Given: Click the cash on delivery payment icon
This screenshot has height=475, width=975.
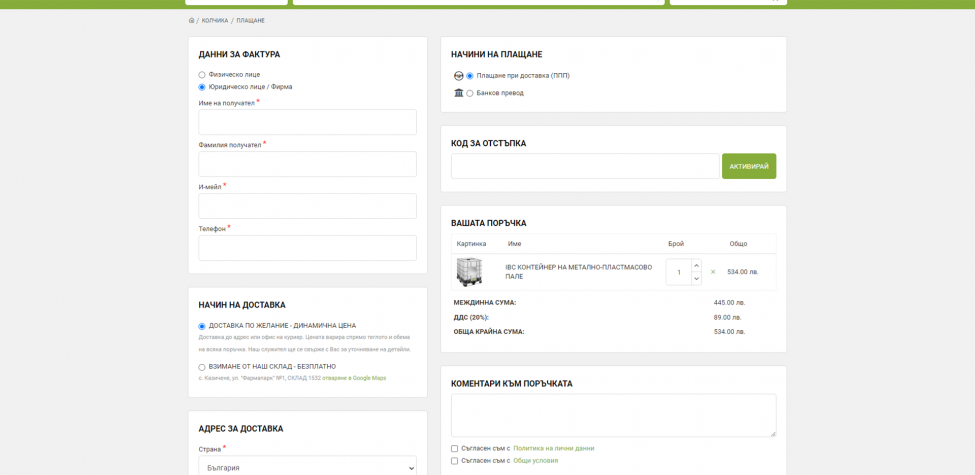Looking at the screenshot, I should [459, 76].
